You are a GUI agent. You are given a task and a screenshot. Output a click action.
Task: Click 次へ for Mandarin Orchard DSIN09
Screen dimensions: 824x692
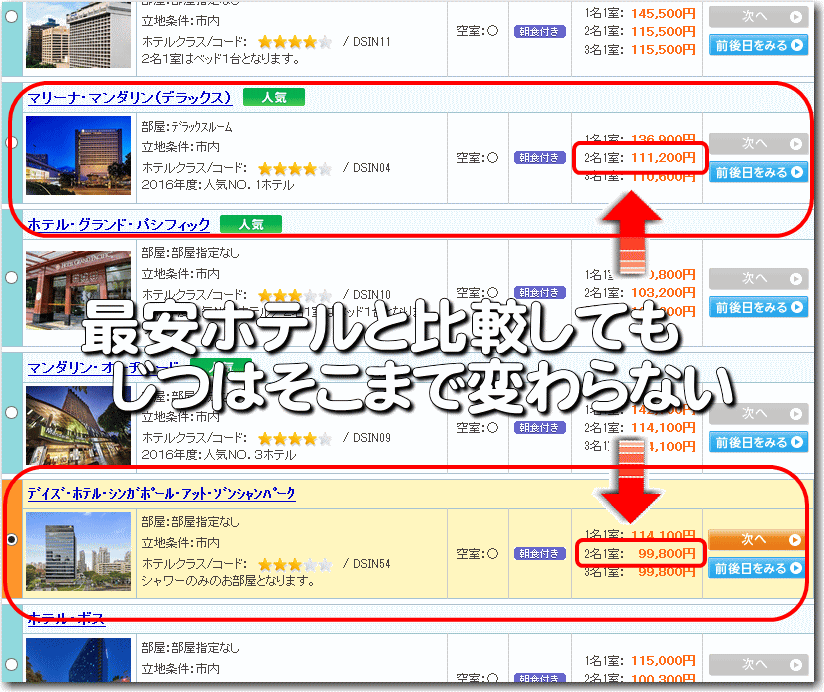758,414
